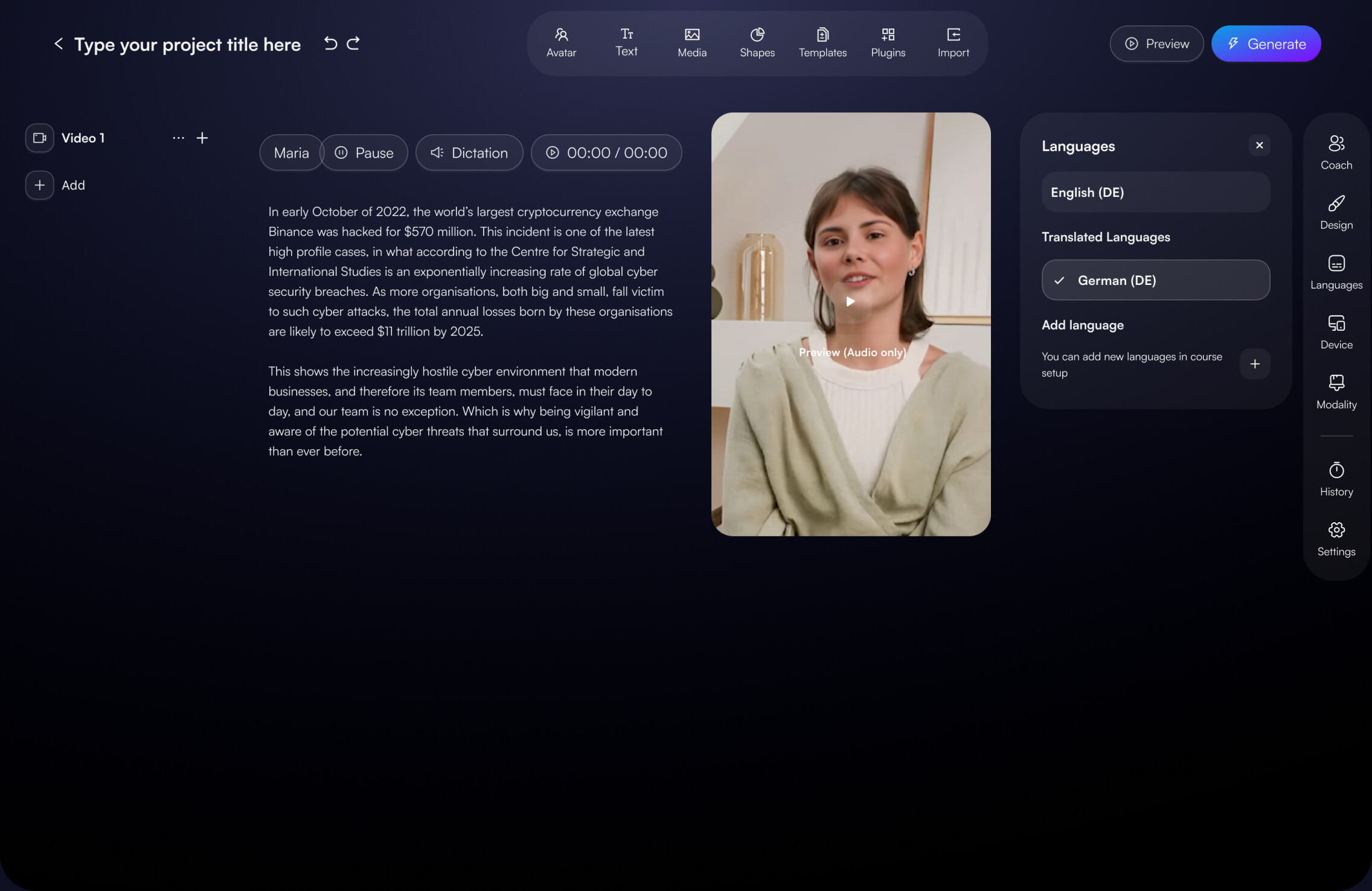Open the Plugins panel
This screenshot has height=891, width=1372.
888,43
